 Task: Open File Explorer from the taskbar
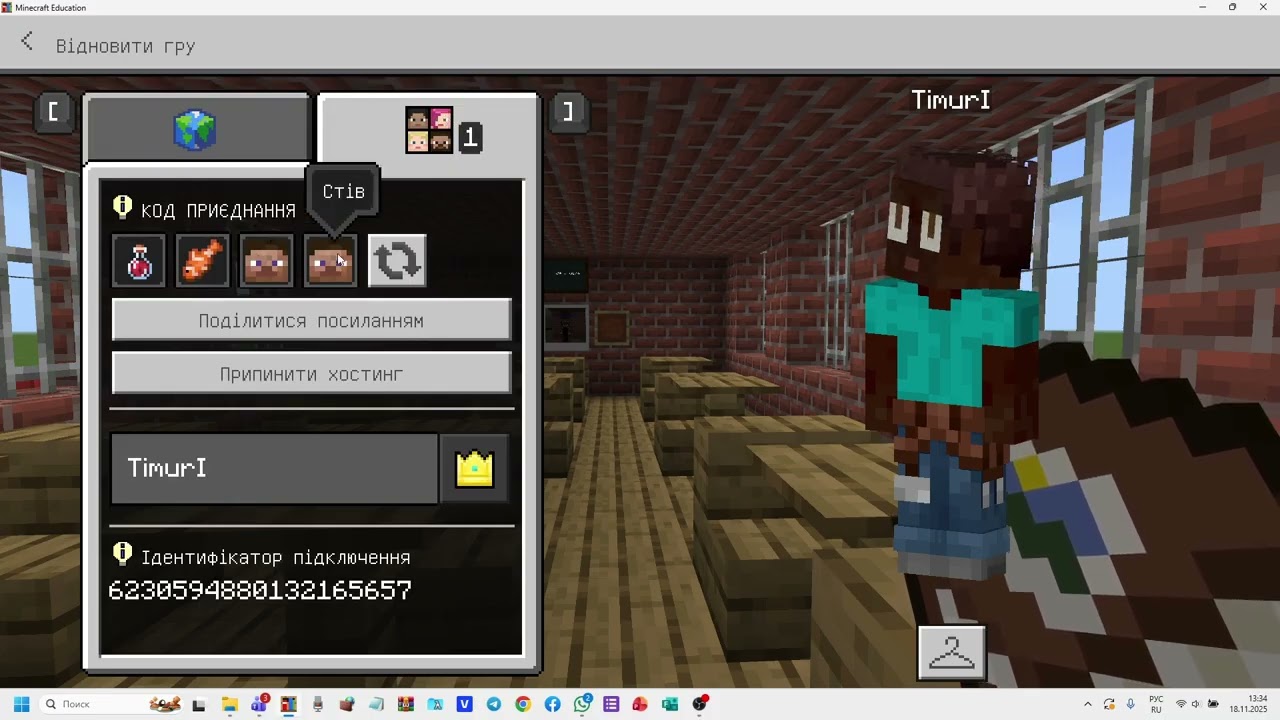(229, 704)
